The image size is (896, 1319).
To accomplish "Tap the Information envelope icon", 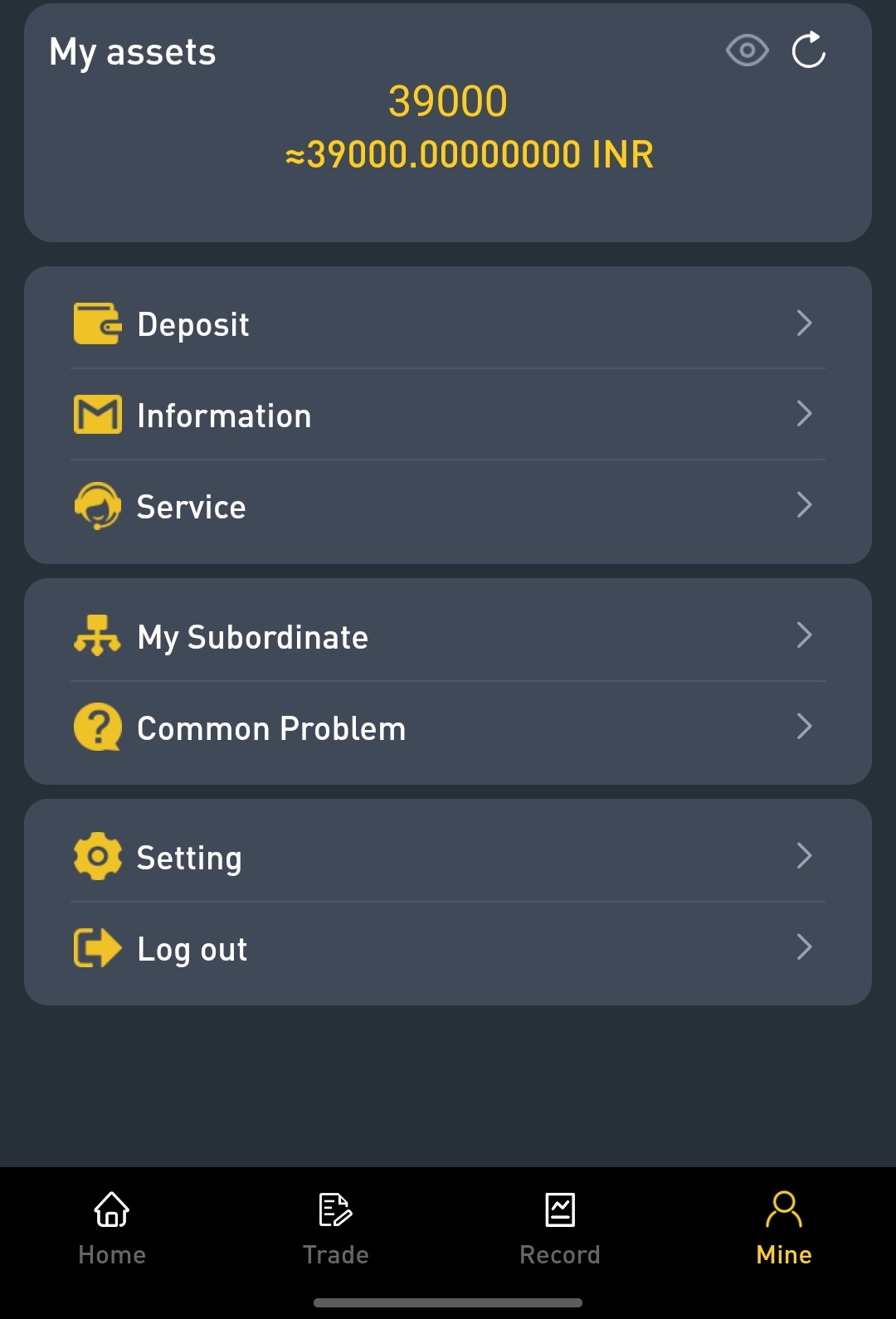I will click(97, 415).
